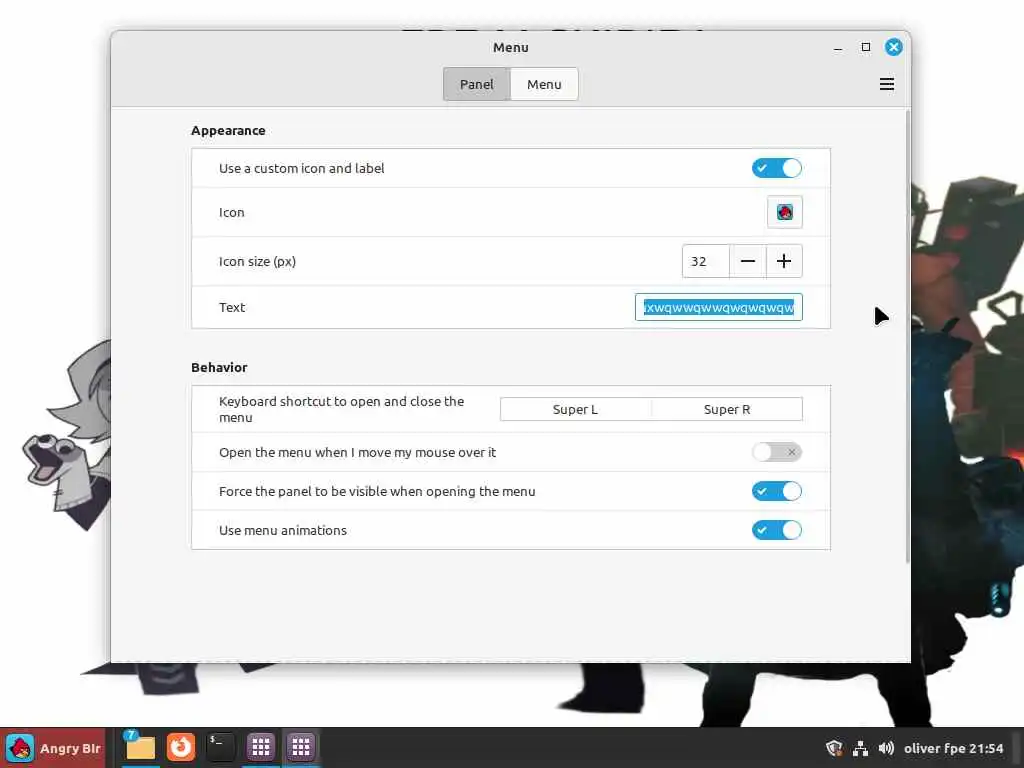Screen dimensions: 1024x768
Task: Click the Appearance section heading
Action: (228, 131)
